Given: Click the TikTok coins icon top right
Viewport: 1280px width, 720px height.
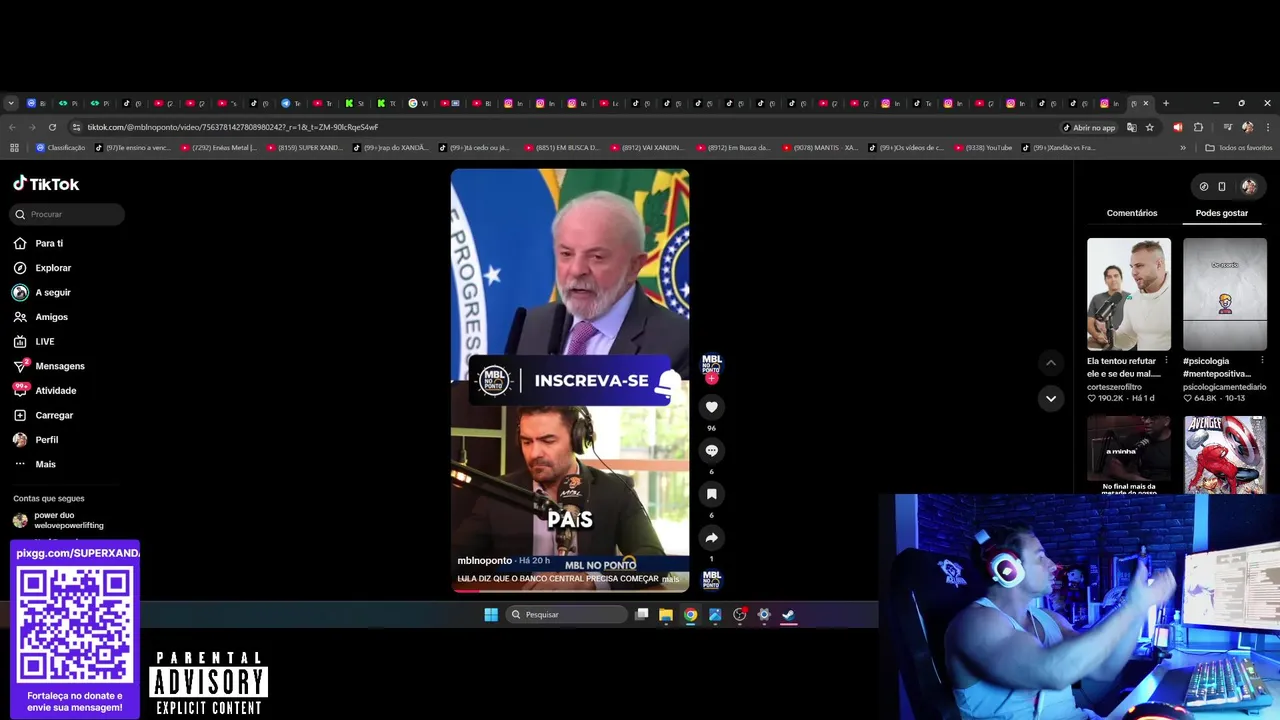Looking at the screenshot, I should tap(1204, 186).
